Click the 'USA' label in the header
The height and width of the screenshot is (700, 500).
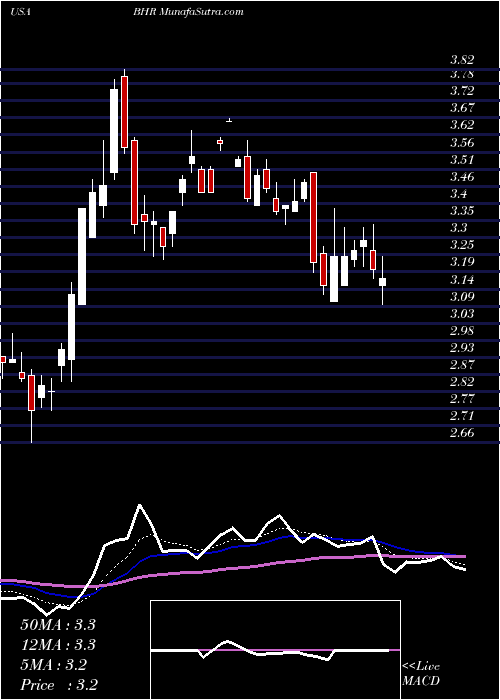pyautogui.click(x=20, y=12)
